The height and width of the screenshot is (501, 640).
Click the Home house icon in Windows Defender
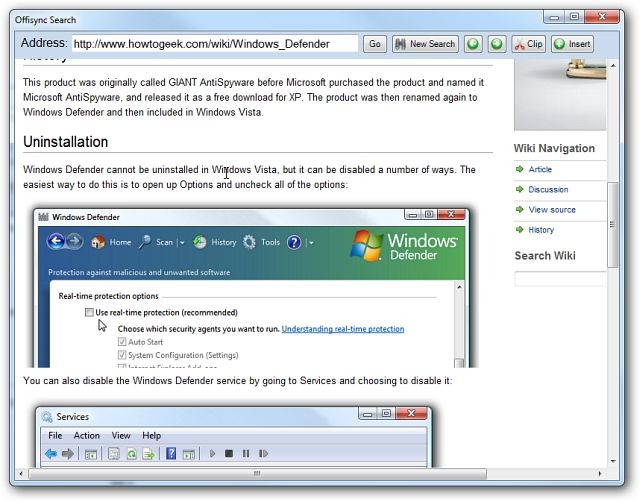tap(98, 242)
